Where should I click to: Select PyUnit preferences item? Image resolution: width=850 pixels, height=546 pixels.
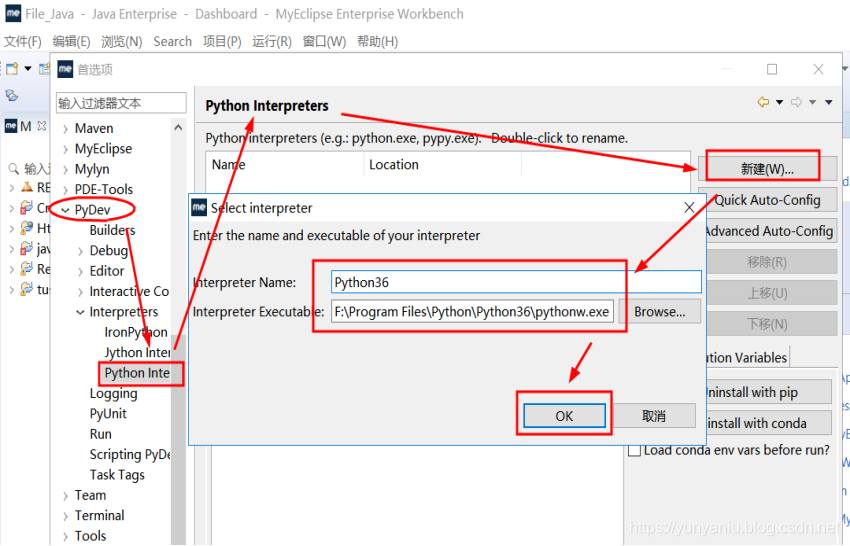click(108, 414)
